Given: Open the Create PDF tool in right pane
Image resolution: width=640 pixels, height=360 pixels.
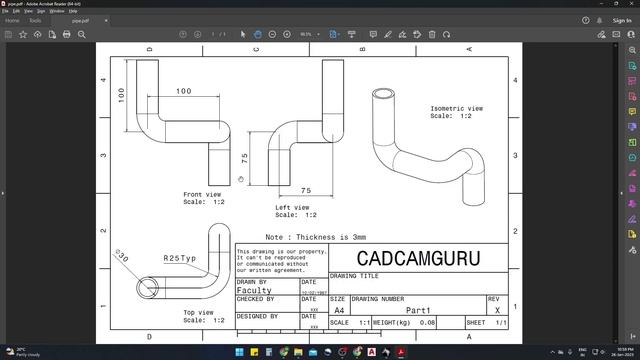Looking at the screenshot, I should 632,96.
